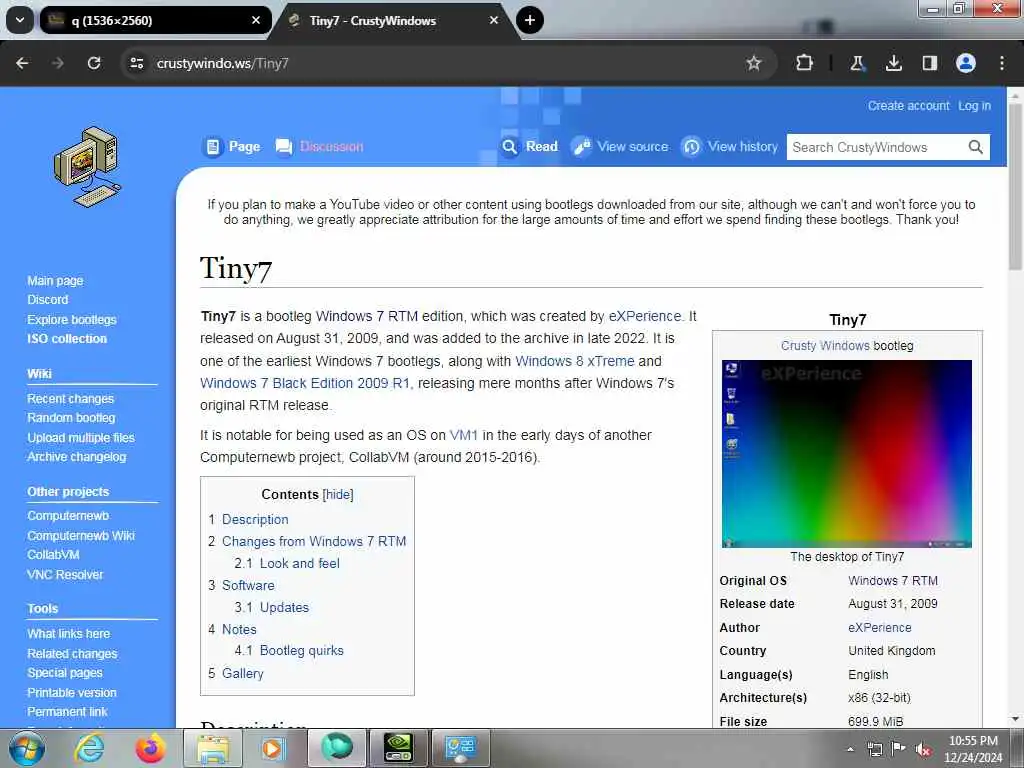Open Explore bootlegs in sidebar
Screen dimensions: 1024x768
tap(72, 319)
